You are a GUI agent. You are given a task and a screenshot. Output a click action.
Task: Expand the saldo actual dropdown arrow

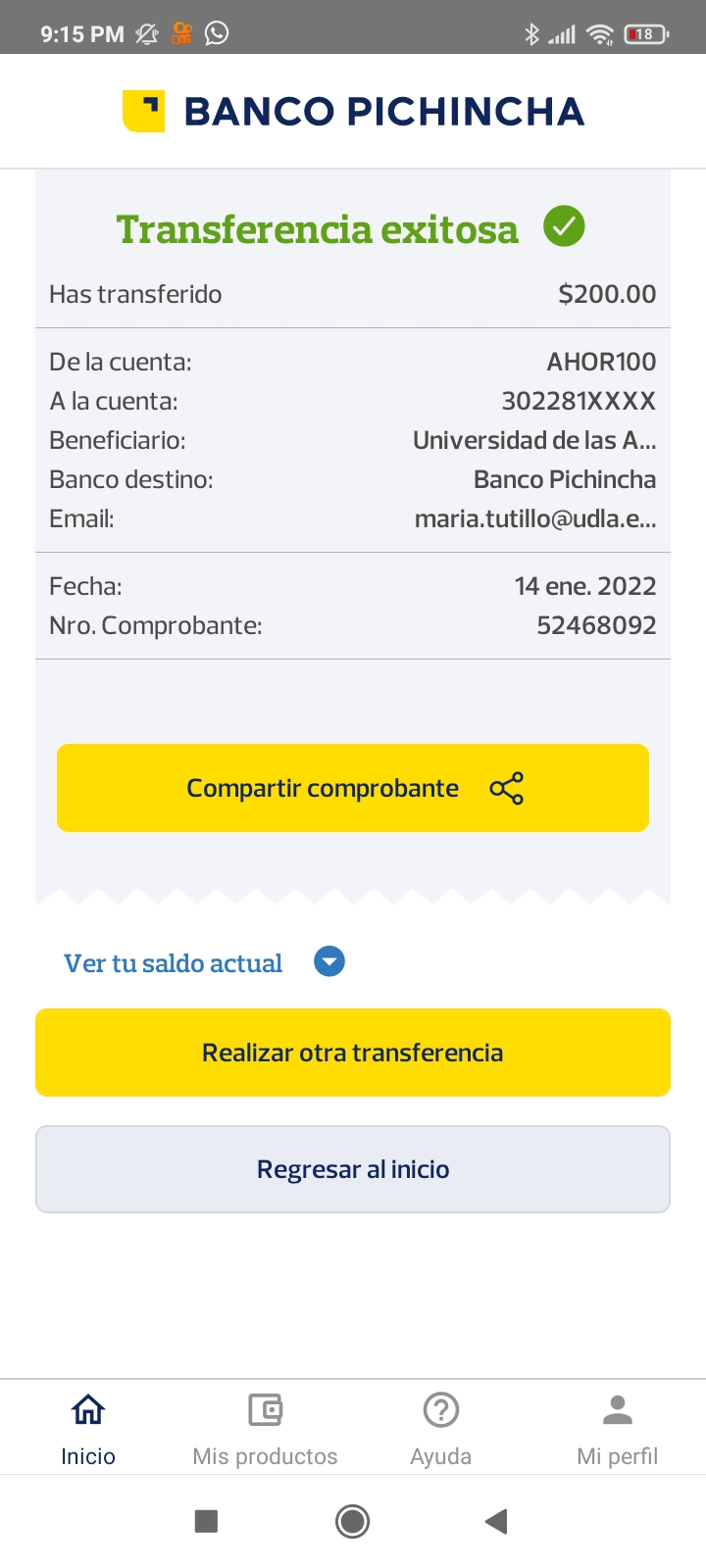[329, 962]
